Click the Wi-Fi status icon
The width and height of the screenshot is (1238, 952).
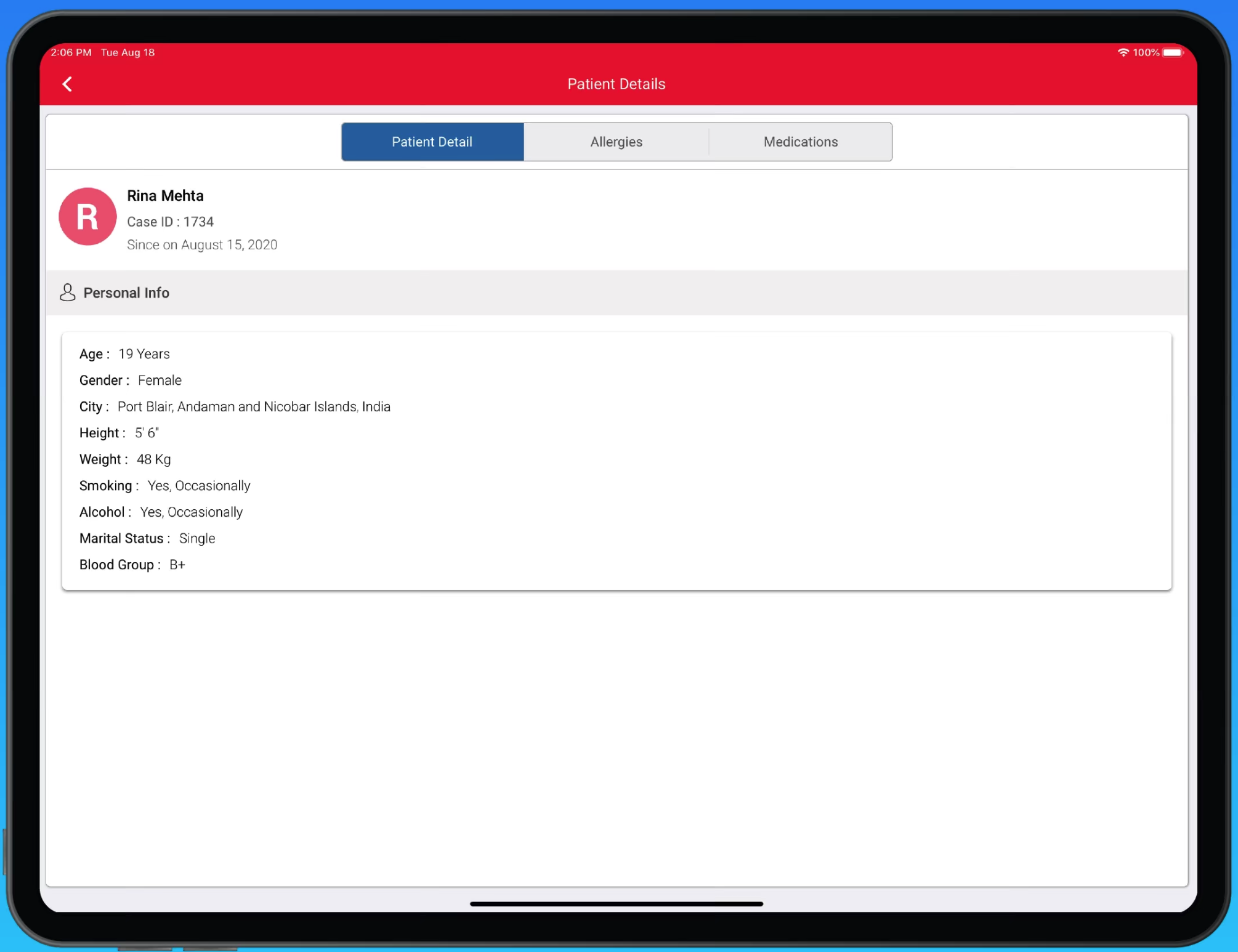1123,52
